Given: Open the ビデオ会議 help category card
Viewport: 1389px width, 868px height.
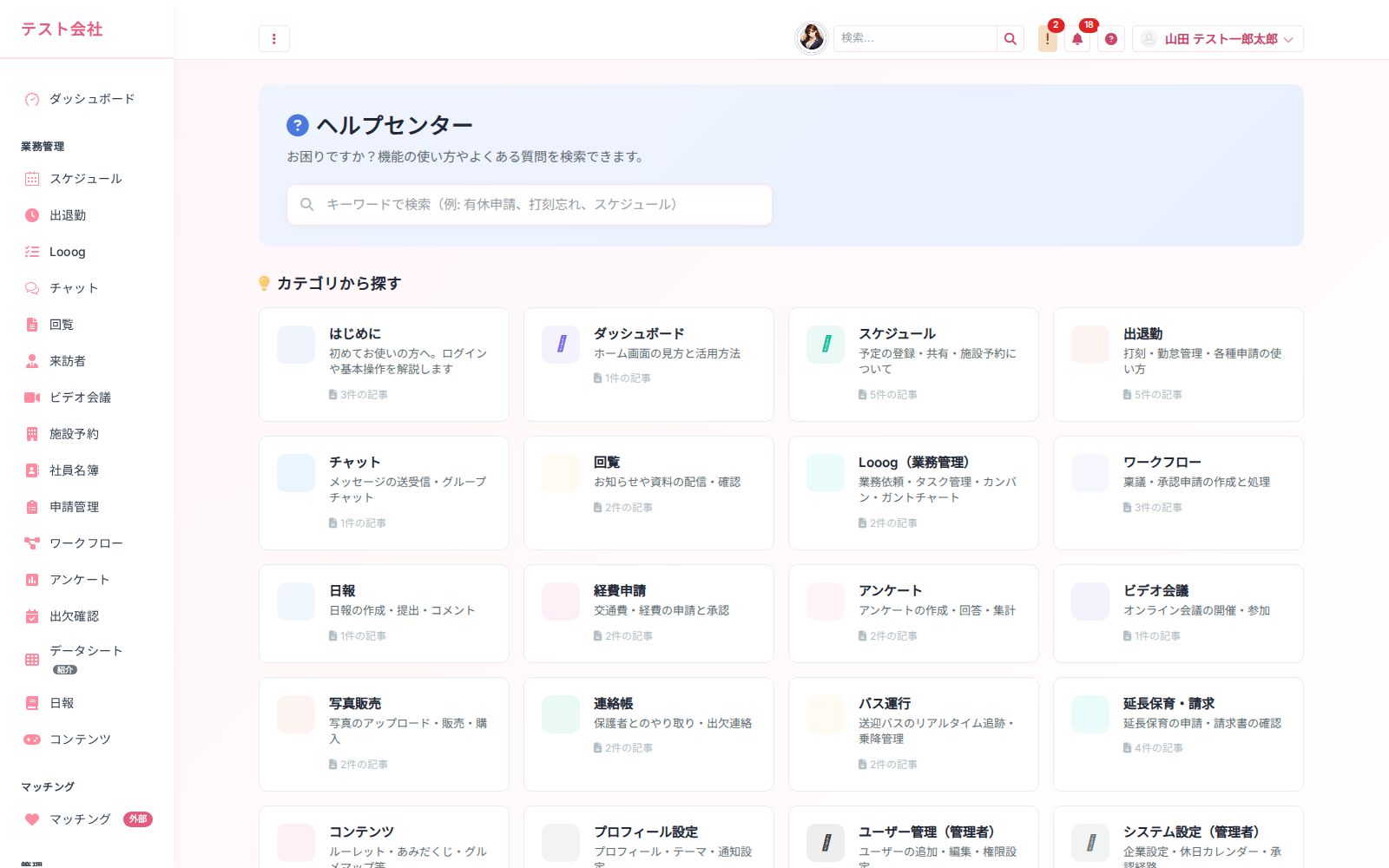Looking at the screenshot, I should pos(1178,614).
